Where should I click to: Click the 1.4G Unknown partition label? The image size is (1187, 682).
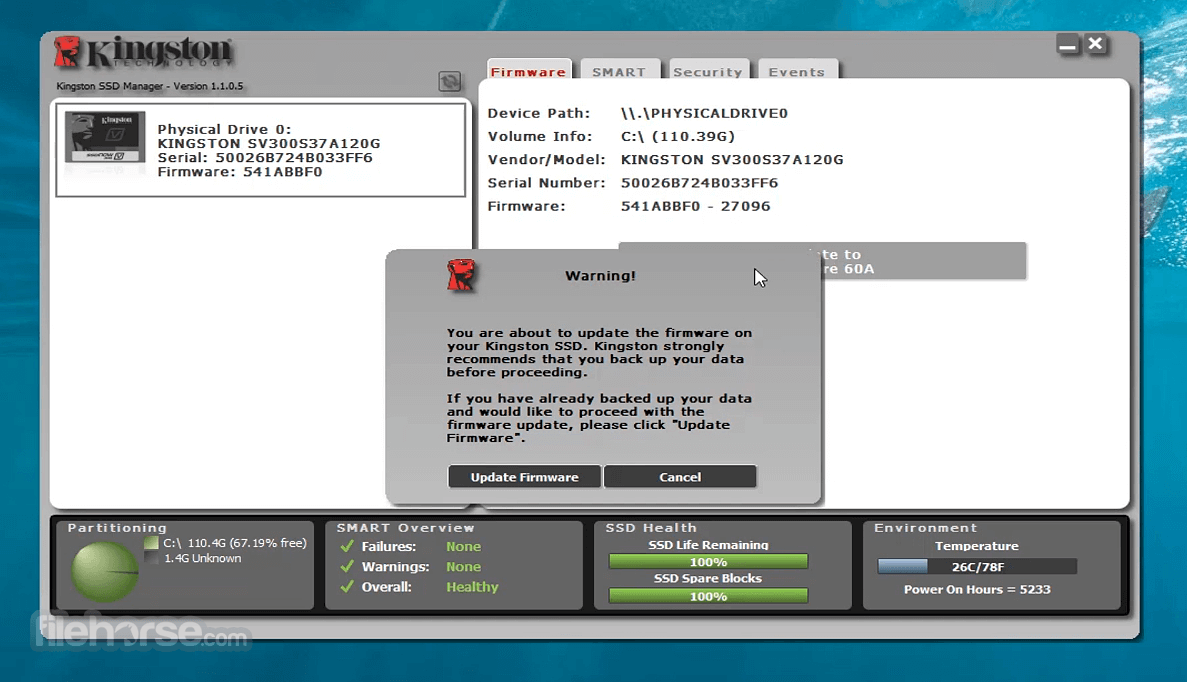click(x=203, y=558)
